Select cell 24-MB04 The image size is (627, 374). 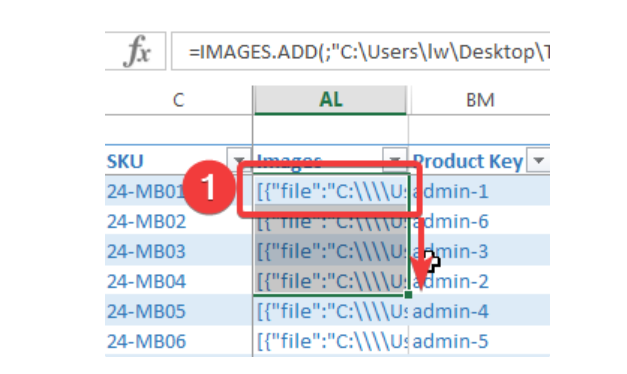(179, 281)
